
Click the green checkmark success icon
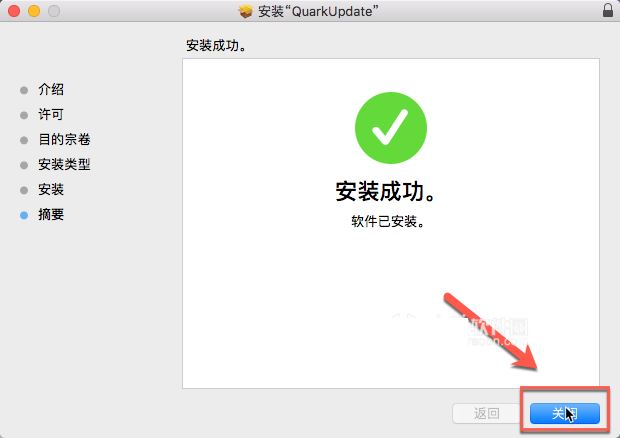tap(391, 128)
